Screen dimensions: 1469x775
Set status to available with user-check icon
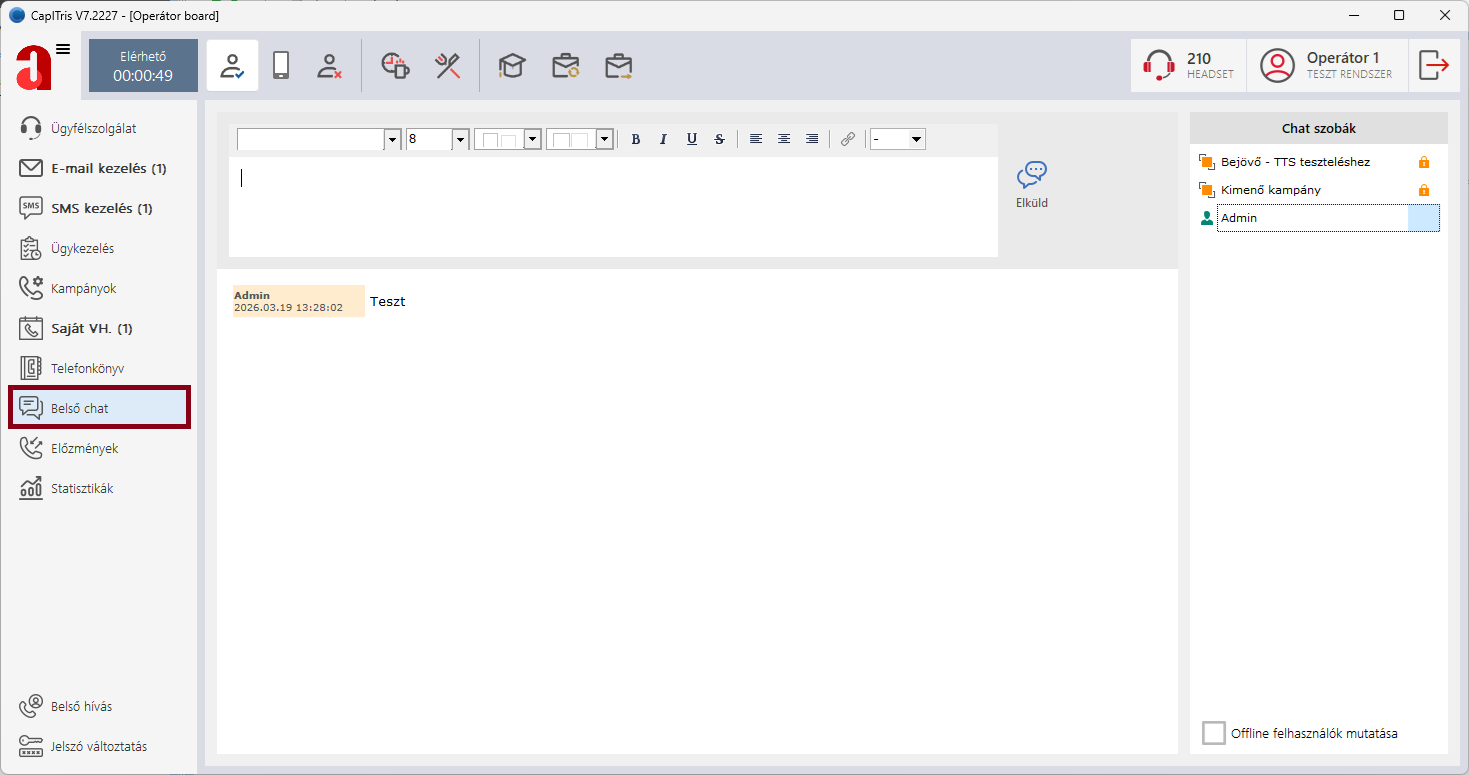coord(232,66)
